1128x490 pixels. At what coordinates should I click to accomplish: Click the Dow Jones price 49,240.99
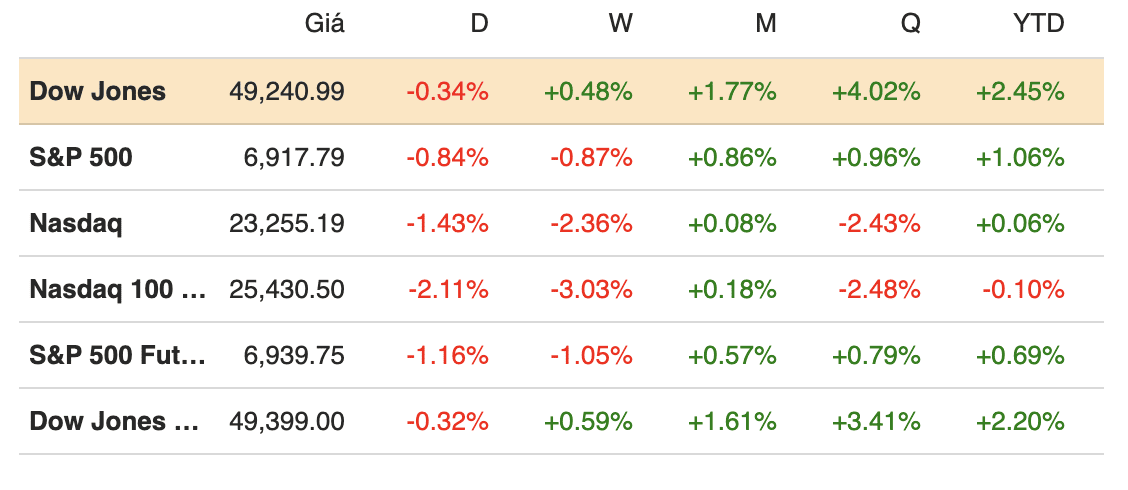(x=287, y=92)
